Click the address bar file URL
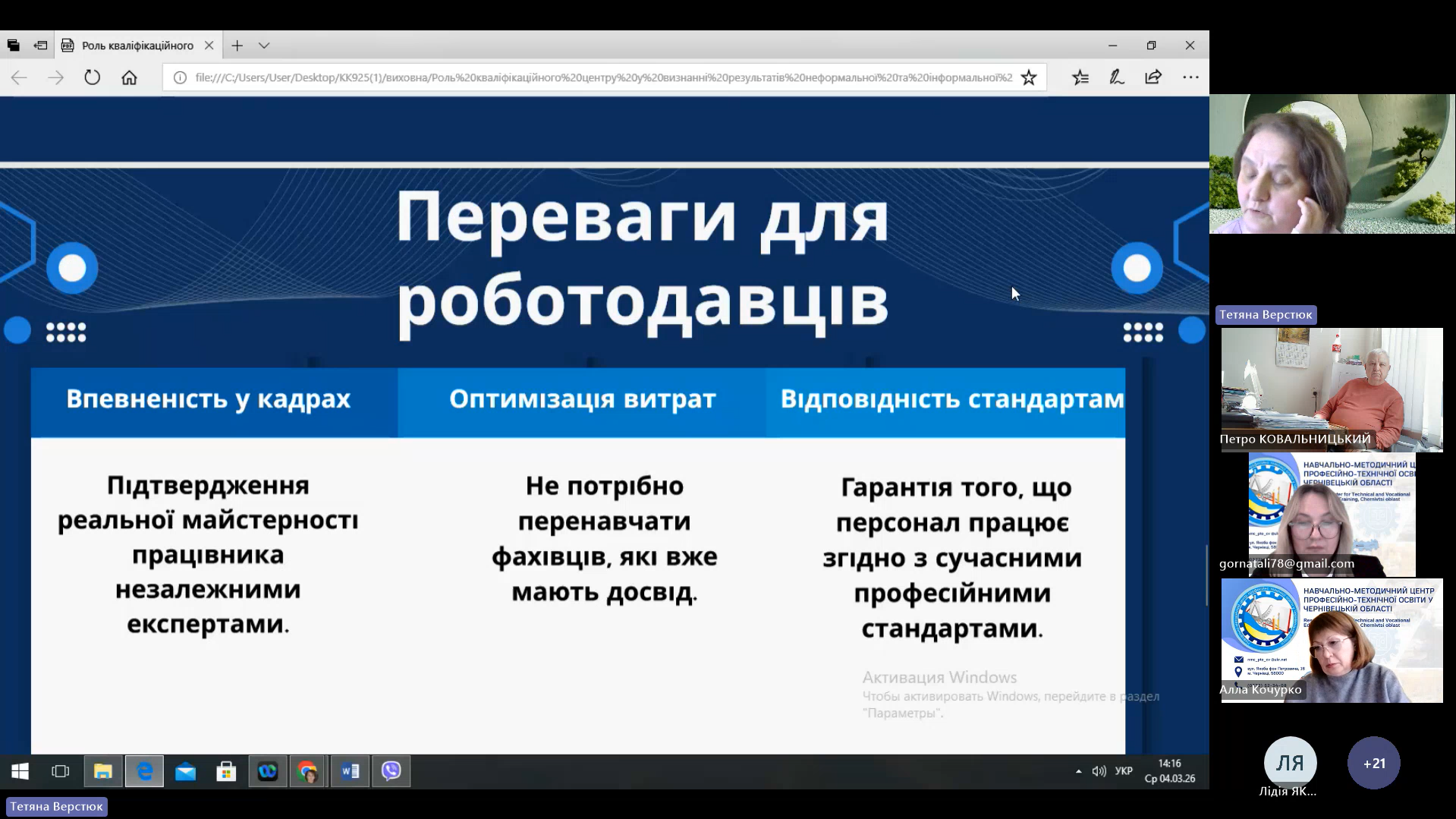The height and width of the screenshot is (819, 1456). (x=603, y=77)
